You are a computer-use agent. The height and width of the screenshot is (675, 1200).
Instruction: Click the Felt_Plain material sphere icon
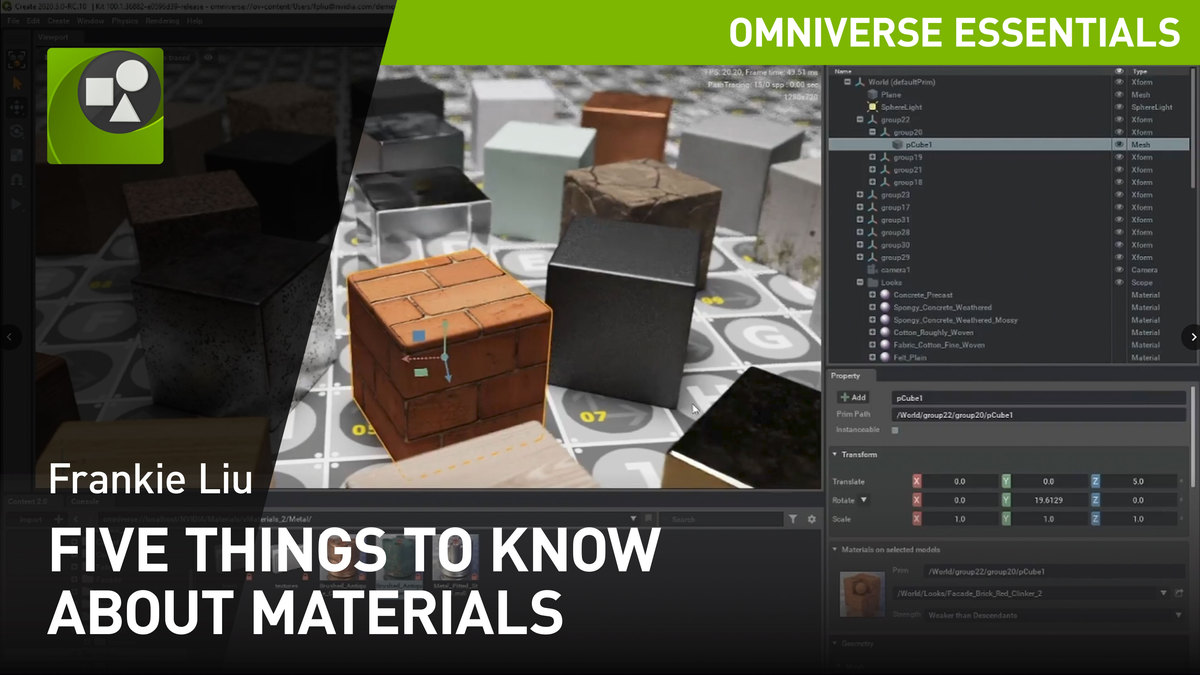pyautogui.click(x=885, y=357)
